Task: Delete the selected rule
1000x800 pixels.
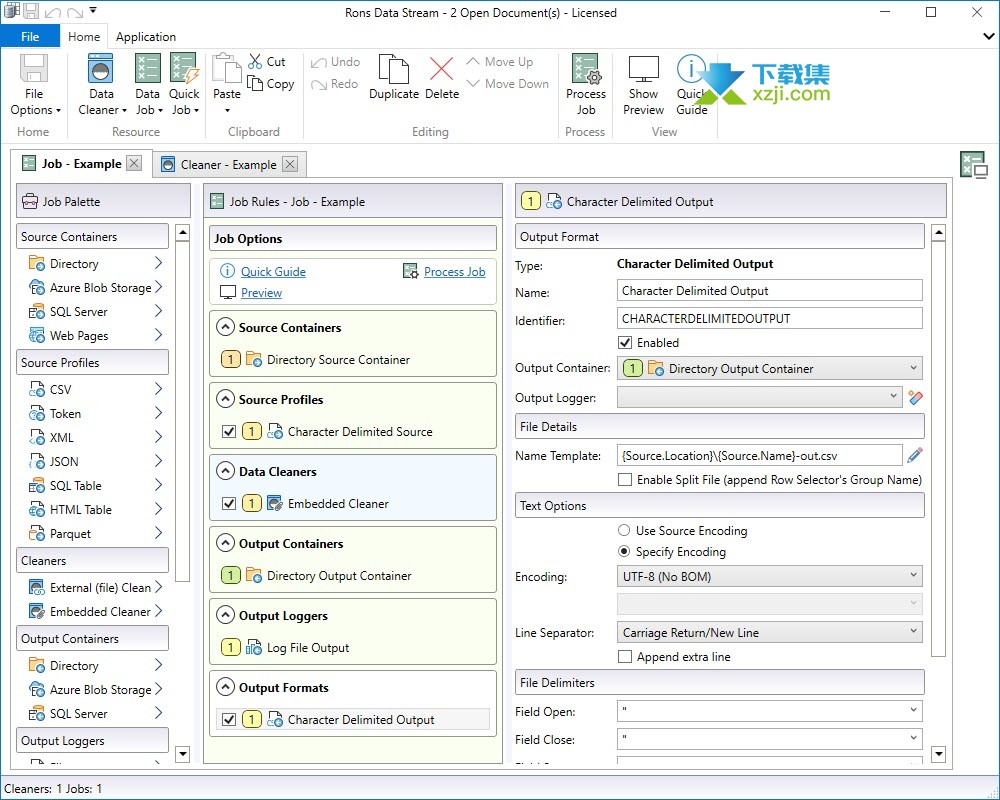Action: coord(441,78)
